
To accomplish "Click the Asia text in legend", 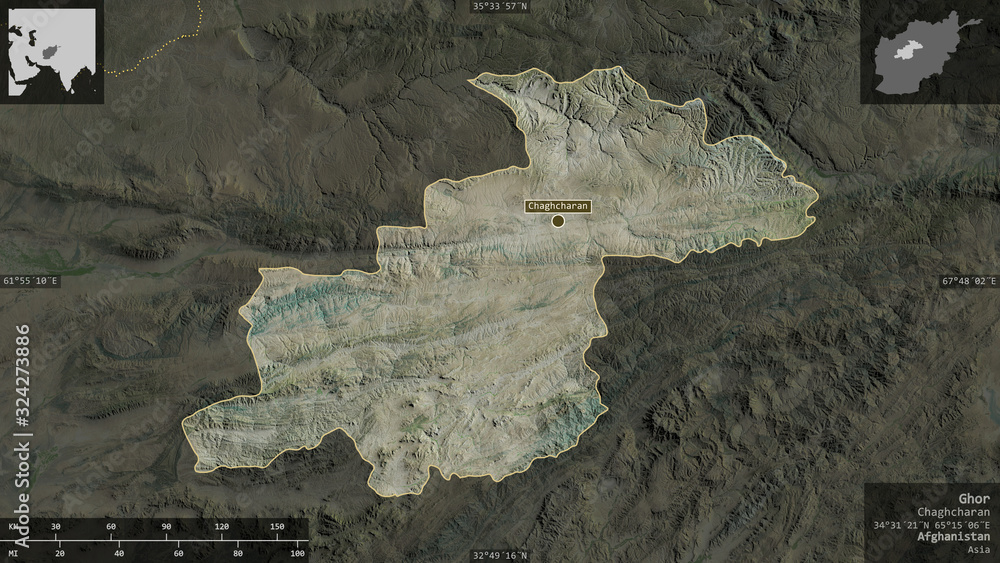I will (978, 550).
